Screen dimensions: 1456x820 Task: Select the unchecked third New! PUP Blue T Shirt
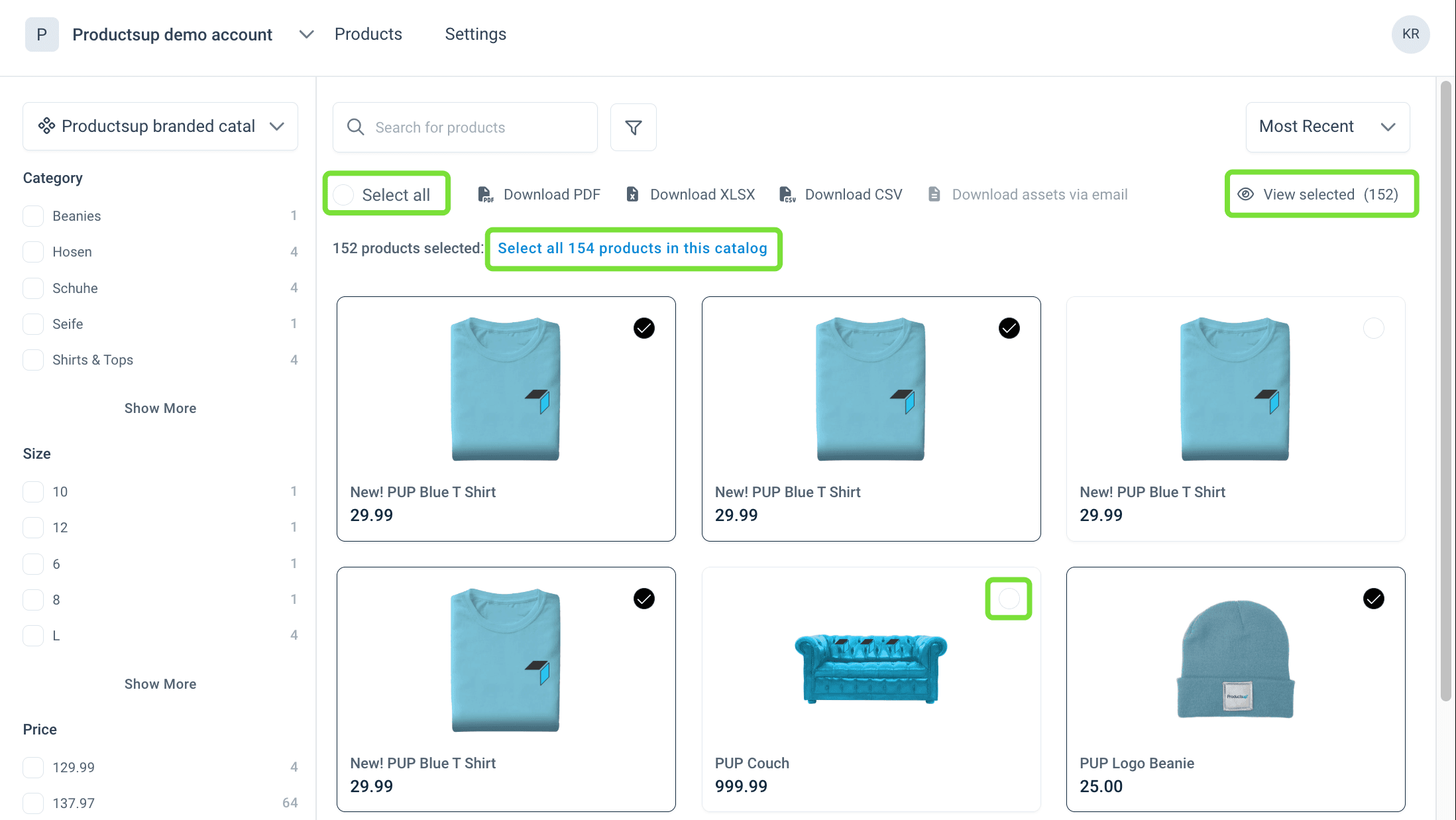pos(1373,328)
